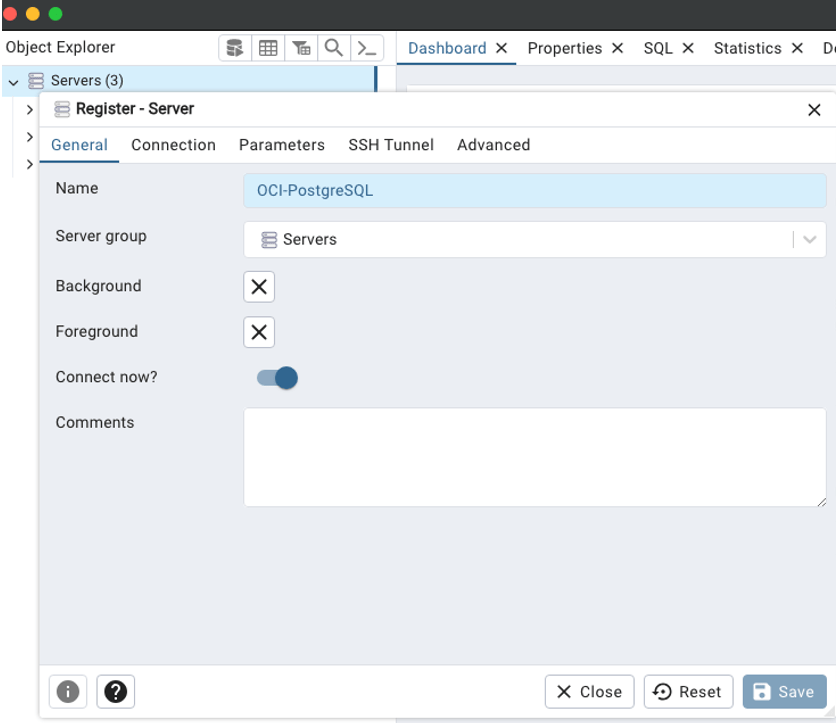
Task: Open help via the question mark icon
Action: 115,691
